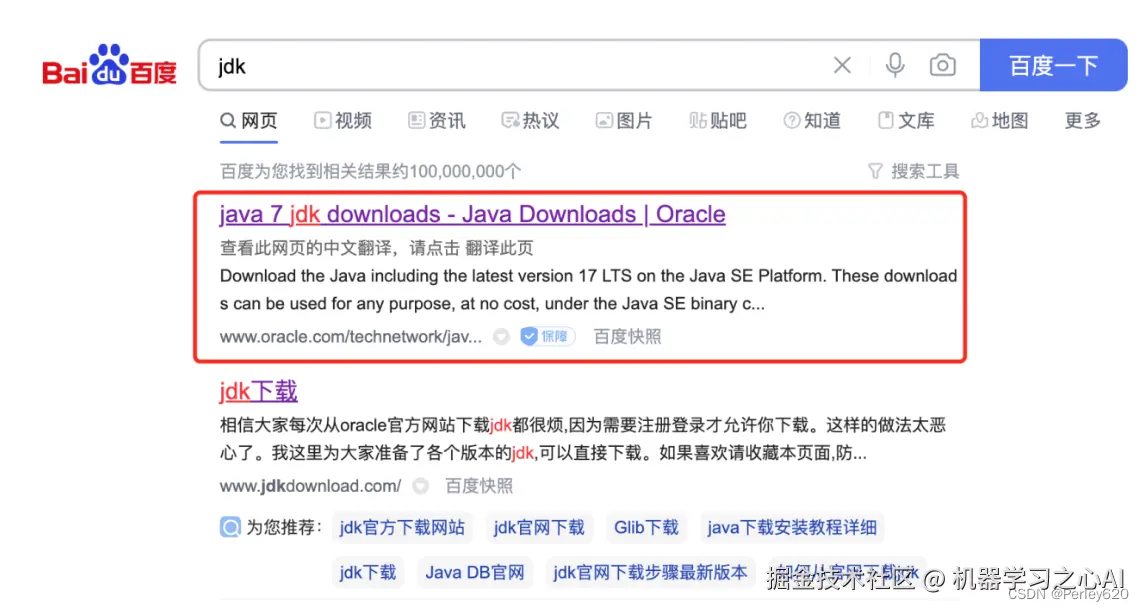Open 百度快照 for the jdkdownload result
Screen dimensions: 1144x611
(x=479, y=486)
